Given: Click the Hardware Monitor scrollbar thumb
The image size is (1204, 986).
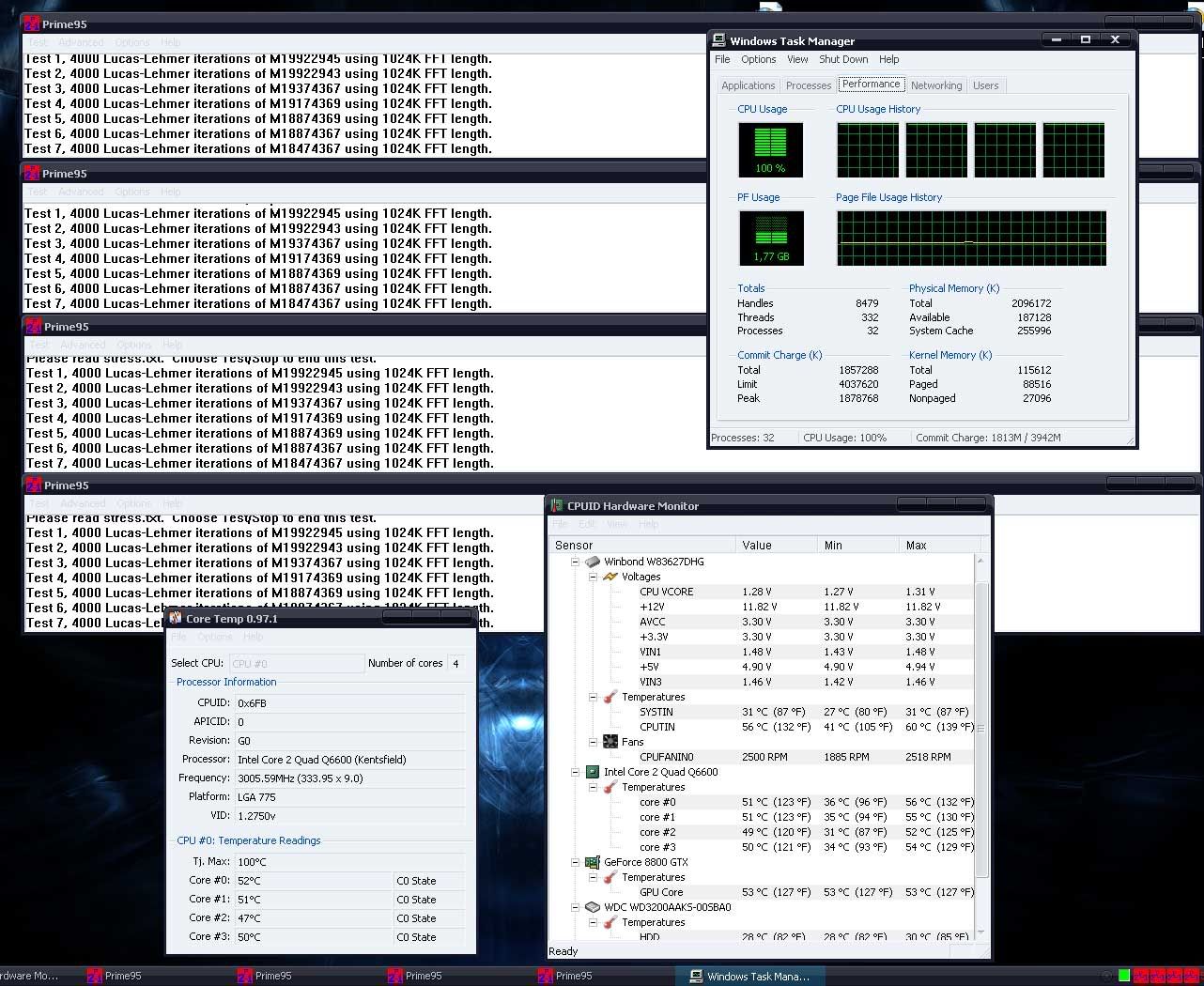Looking at the screenshot, I should pos(981,728).
